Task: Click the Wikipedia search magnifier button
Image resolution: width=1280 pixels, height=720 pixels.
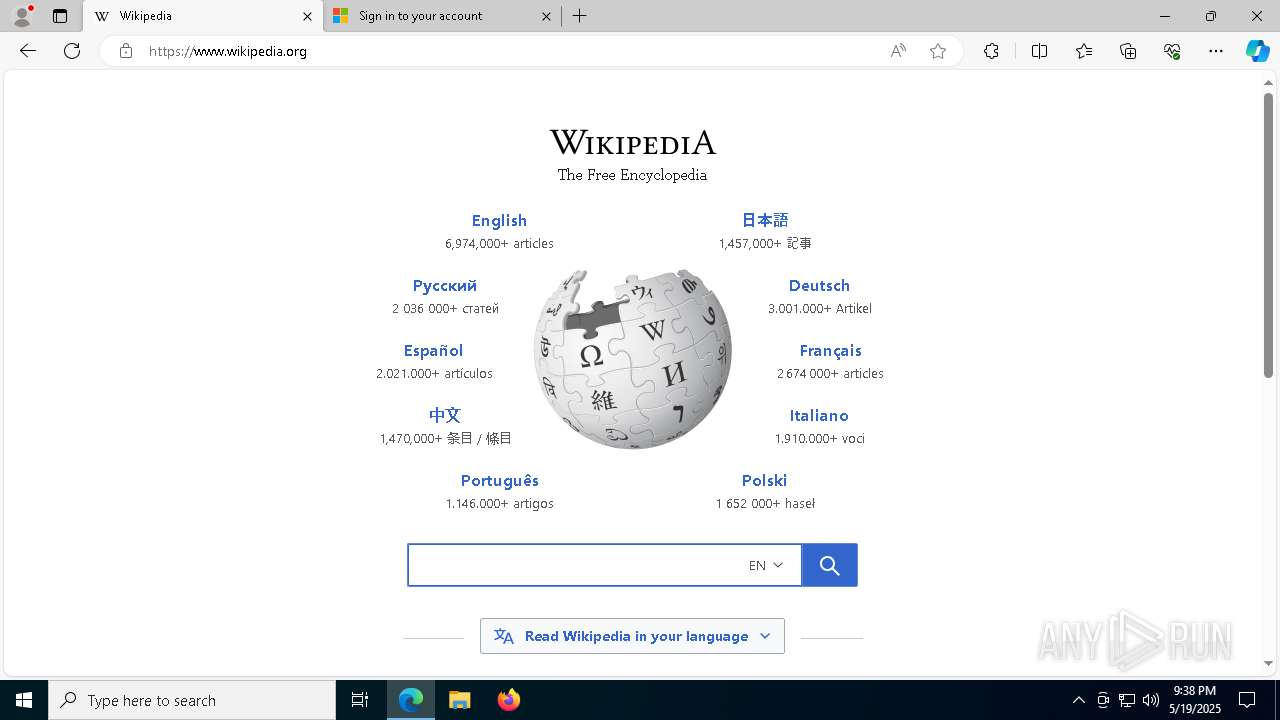Action: 829,565
